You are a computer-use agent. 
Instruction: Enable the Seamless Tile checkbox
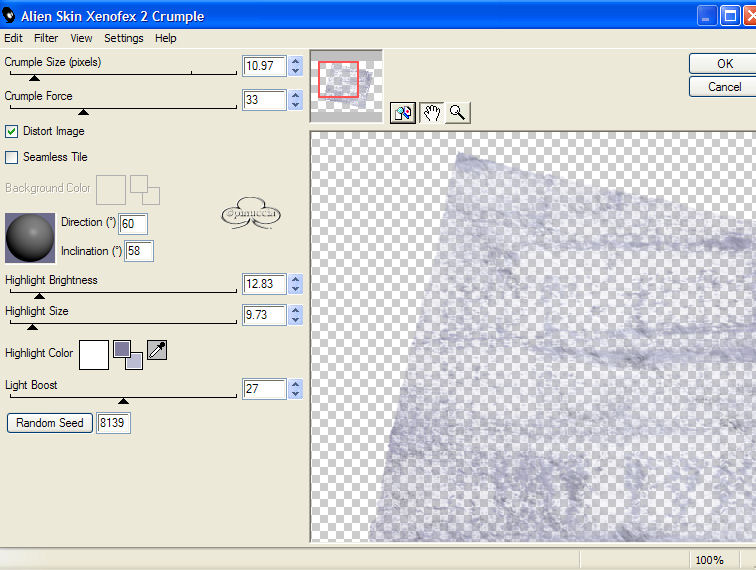point(12,157)
